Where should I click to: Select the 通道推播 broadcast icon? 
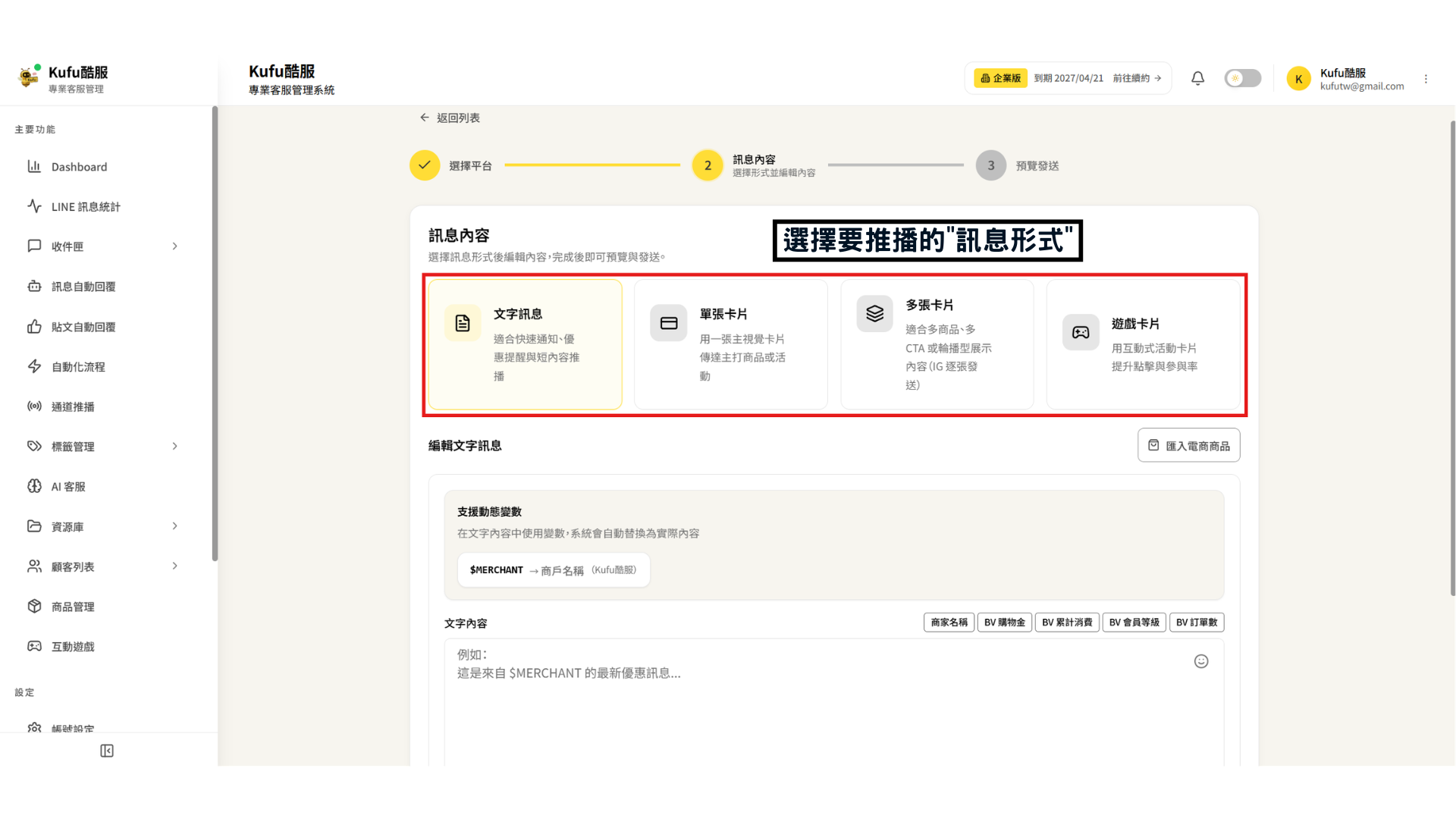point(34,406)
